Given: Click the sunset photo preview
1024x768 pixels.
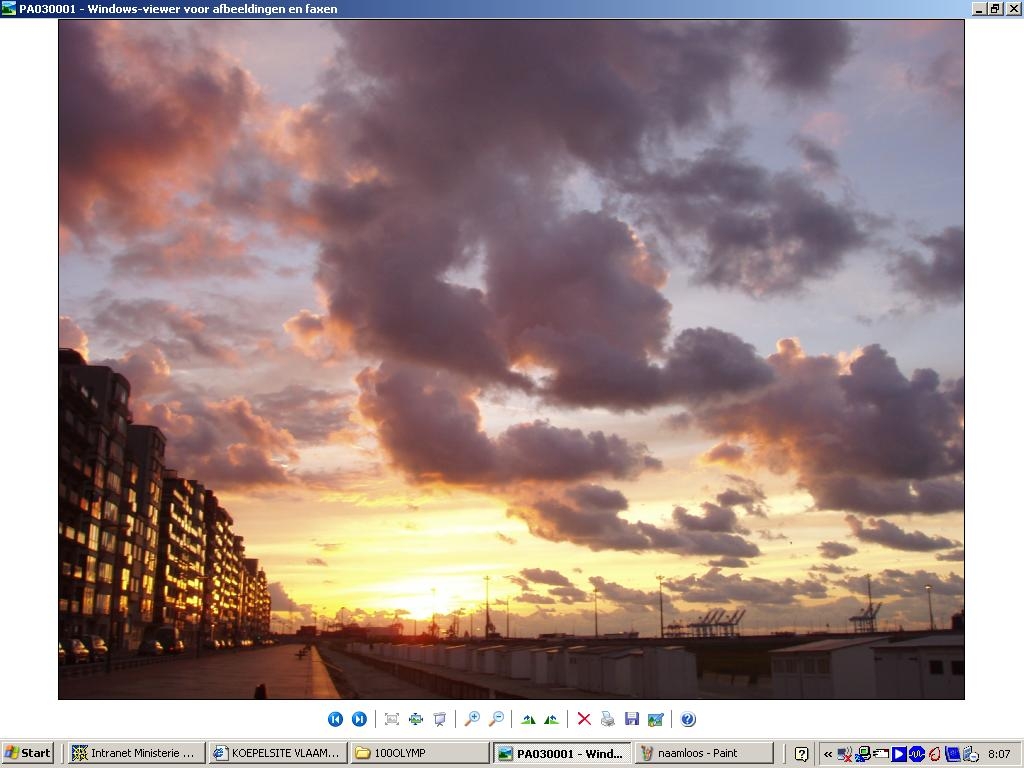Looking at the screenshot, I should (x=511, y=359).
